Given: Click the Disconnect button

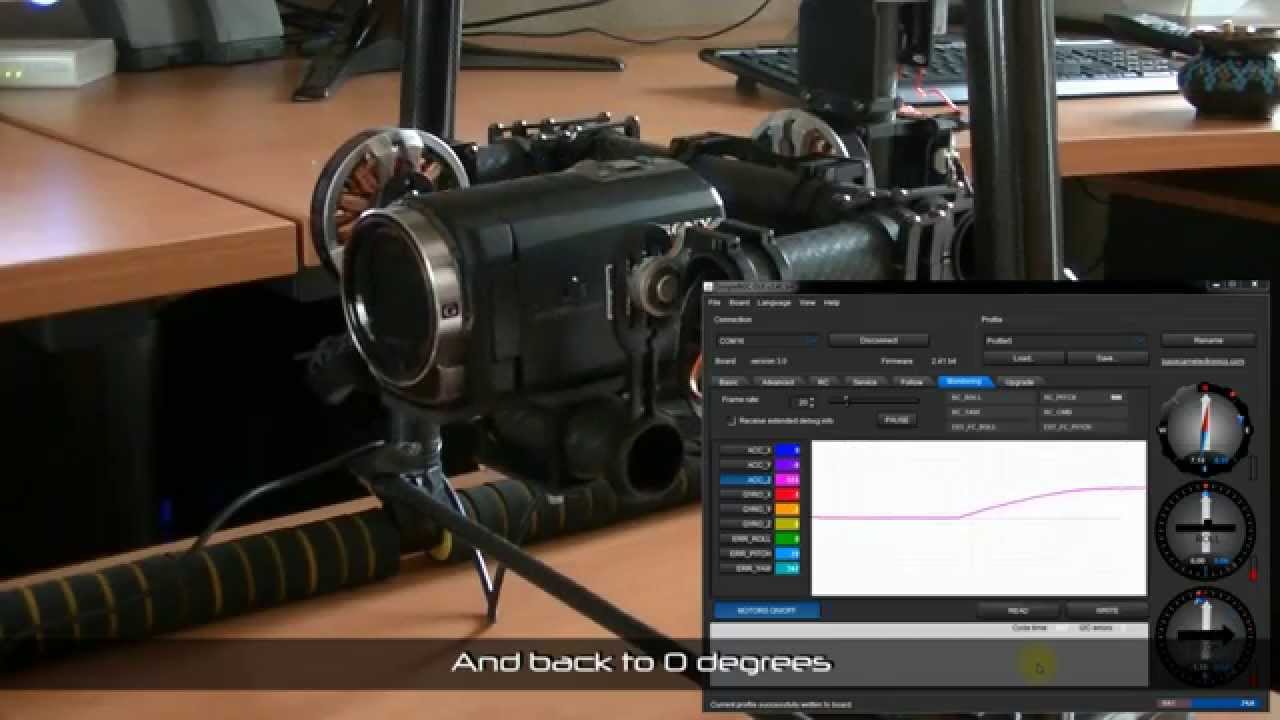Looking at the screenshot, I should 879,340.
